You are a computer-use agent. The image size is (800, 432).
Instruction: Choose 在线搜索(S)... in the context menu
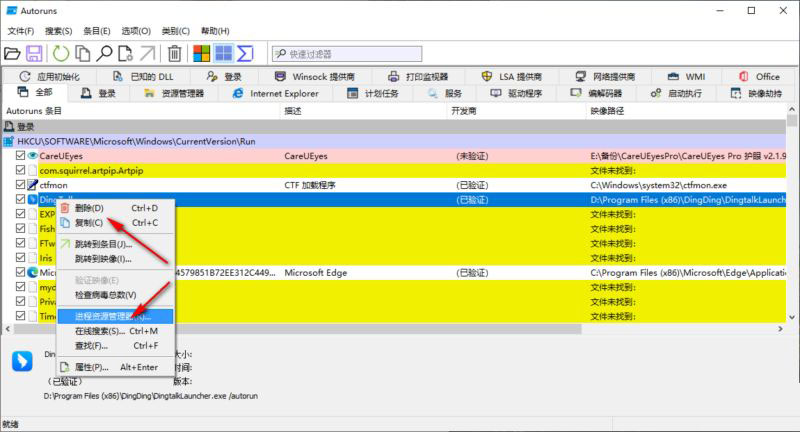pyautogui.click(x=115, y=332)
